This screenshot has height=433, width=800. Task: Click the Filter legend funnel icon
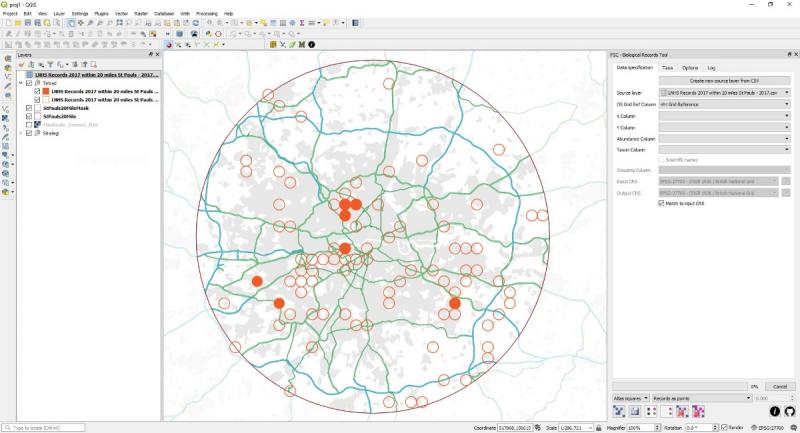(x=51, y=65)
